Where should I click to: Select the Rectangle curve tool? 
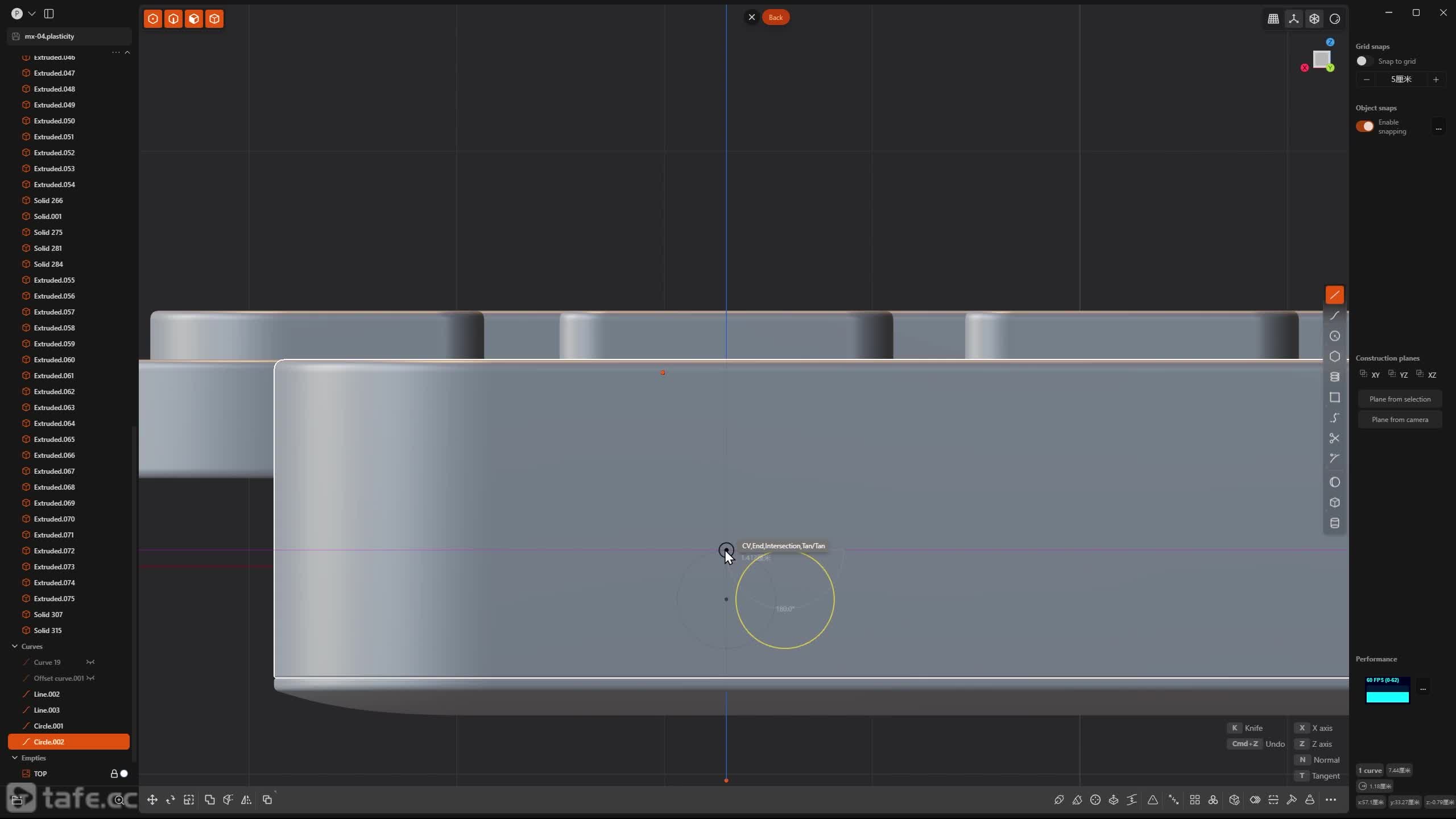1334,398
